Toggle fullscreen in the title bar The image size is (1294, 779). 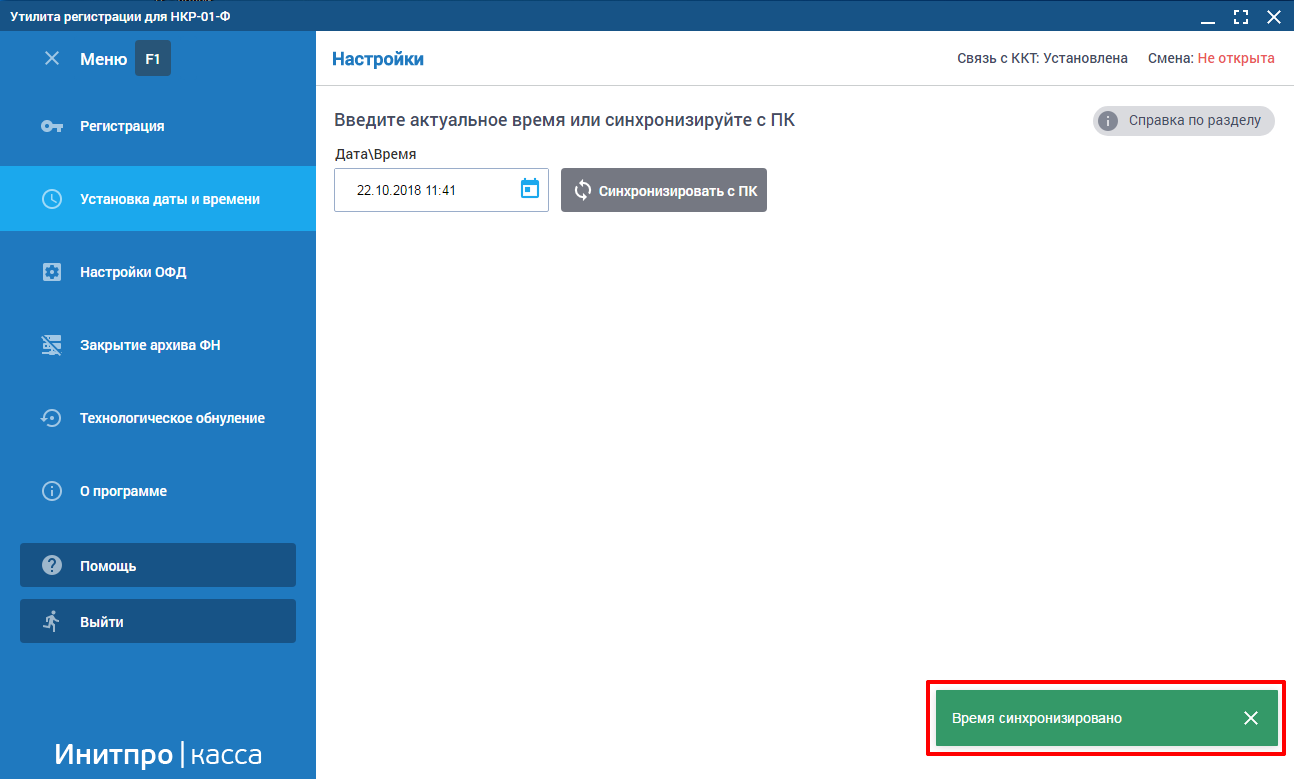tap(1241, 16)
